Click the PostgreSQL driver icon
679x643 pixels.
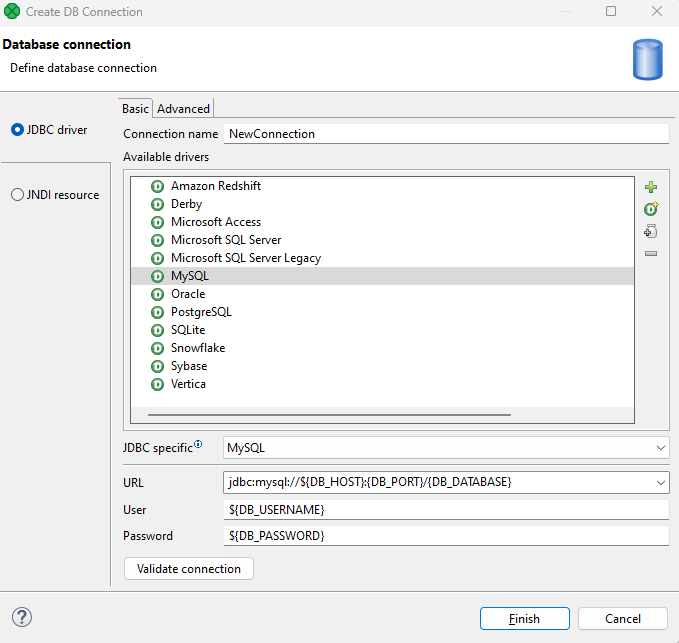pyautogui.click(x=157, y=312)
